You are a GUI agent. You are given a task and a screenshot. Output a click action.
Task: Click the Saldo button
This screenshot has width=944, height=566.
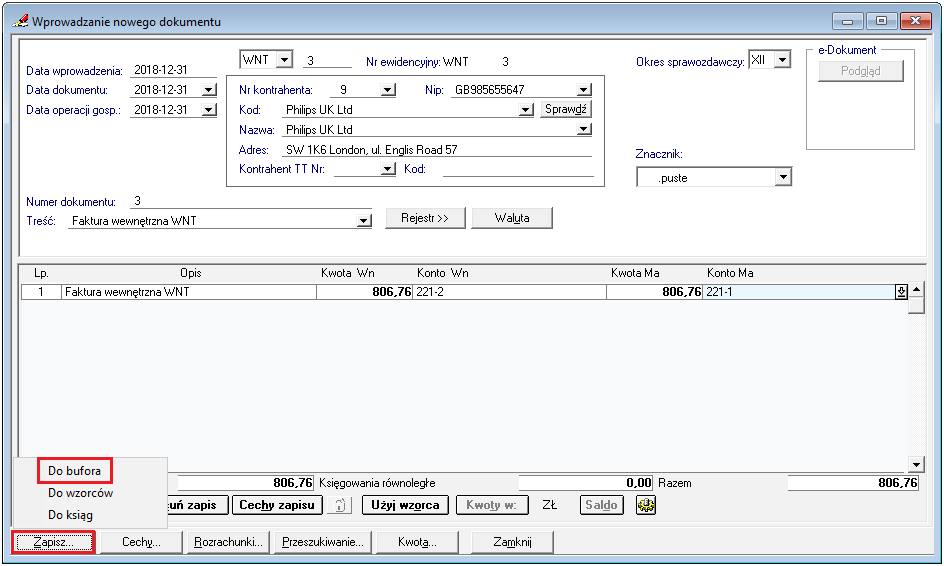[601, 505]
